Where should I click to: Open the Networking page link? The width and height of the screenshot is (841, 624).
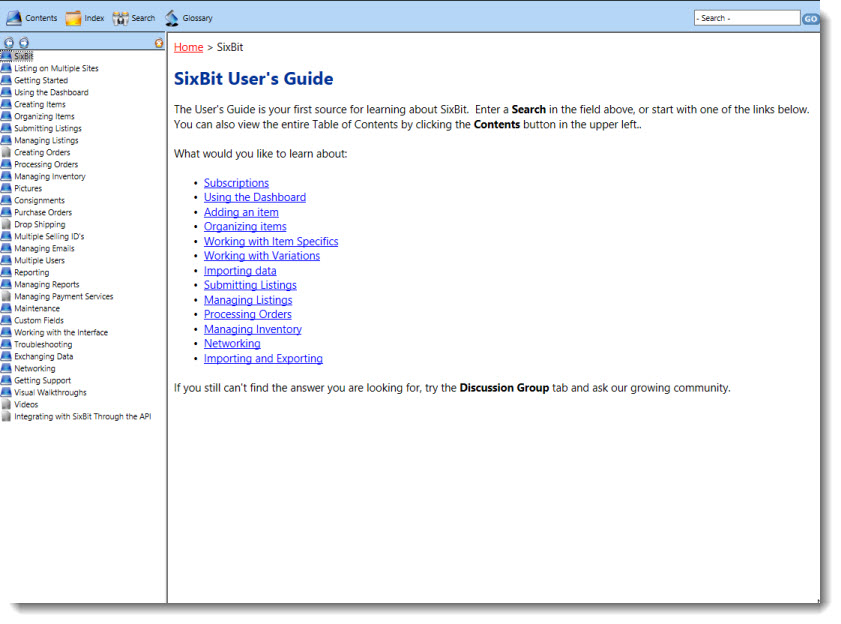point(232,344)
